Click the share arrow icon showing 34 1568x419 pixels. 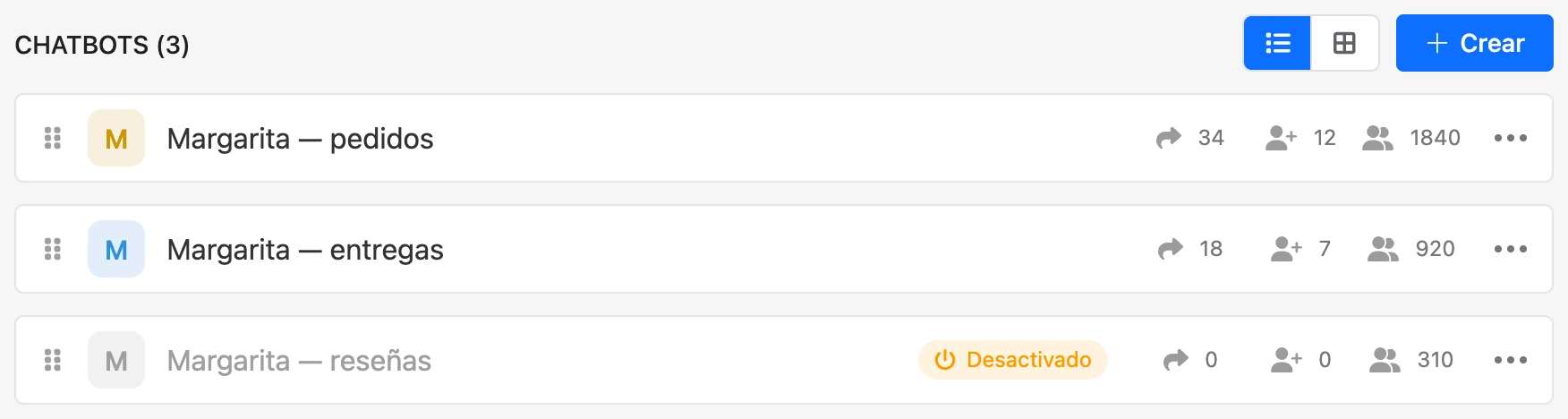click(1169, 138)
